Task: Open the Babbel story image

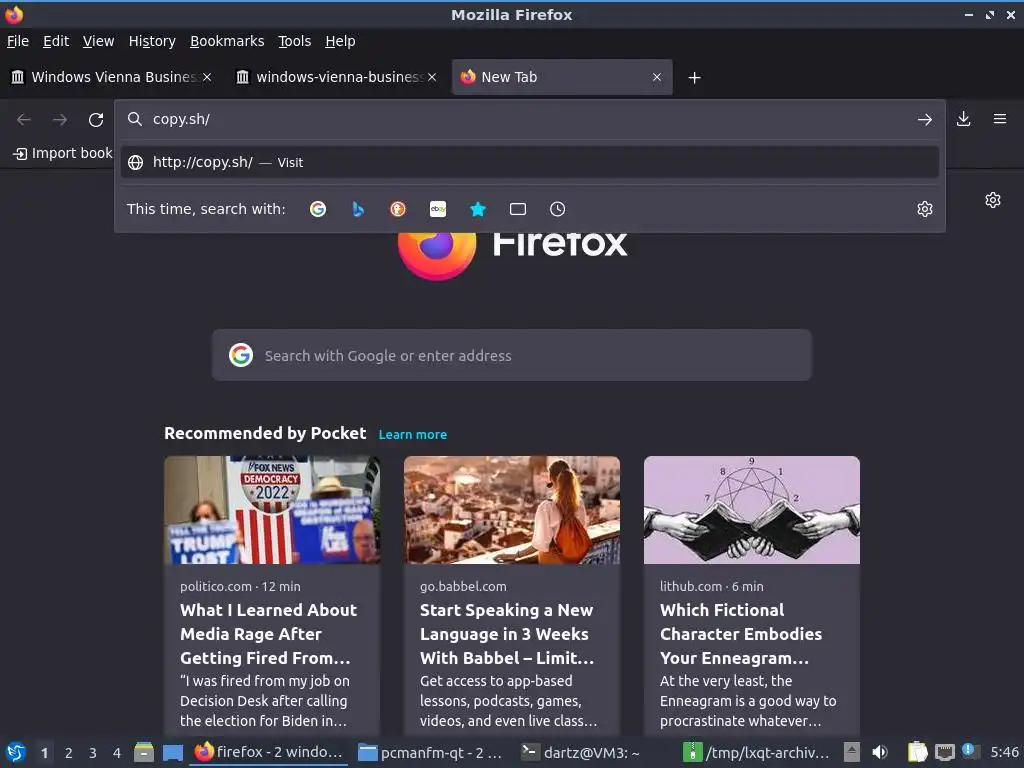Action: [x=511, y=510]
